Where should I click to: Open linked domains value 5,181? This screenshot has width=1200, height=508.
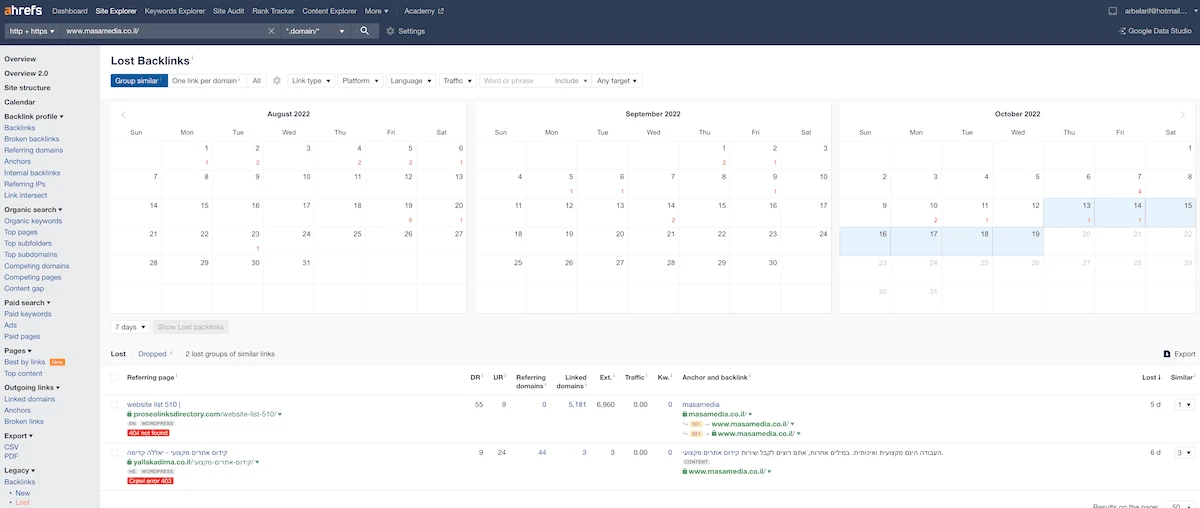click(577, 404)
